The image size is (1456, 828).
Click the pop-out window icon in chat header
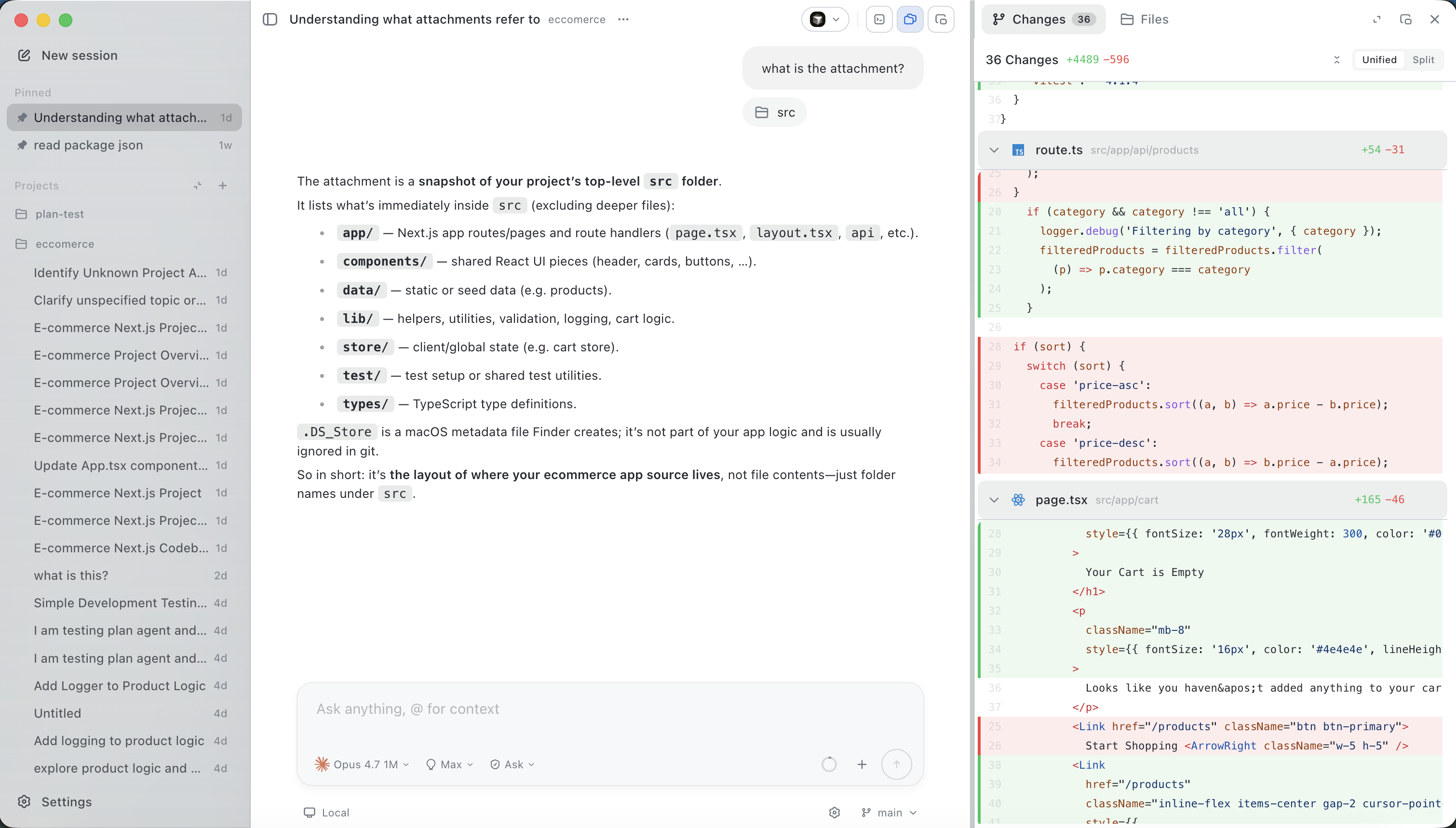[x=941, y=19]
